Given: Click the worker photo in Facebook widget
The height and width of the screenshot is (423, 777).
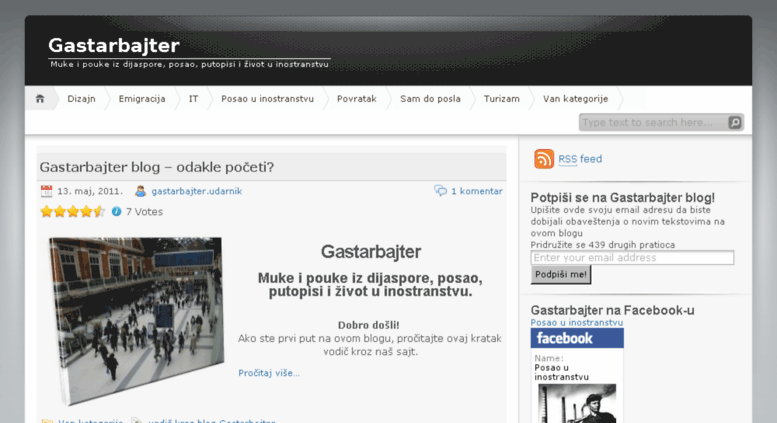Looking at the screenshot, I should point(577,404).
